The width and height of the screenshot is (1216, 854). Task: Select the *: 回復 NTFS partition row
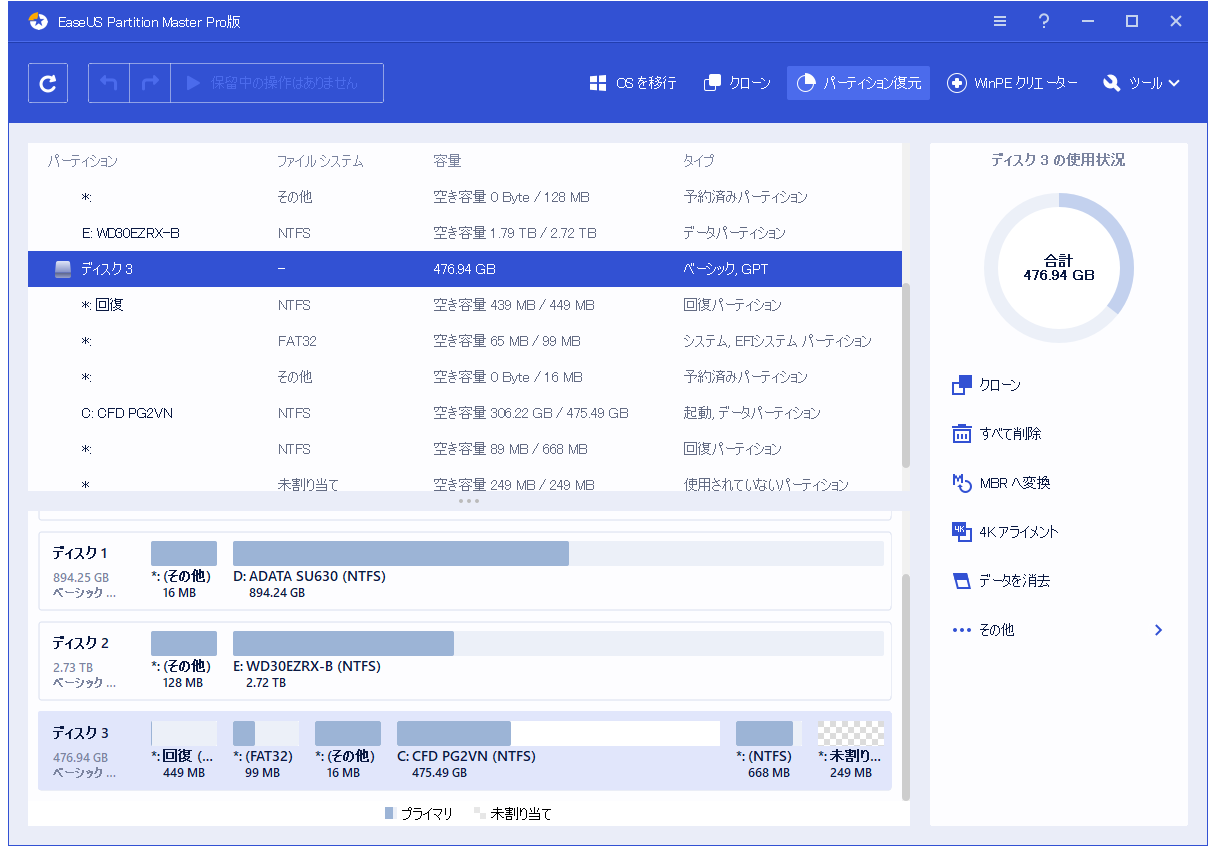point(465,305)
